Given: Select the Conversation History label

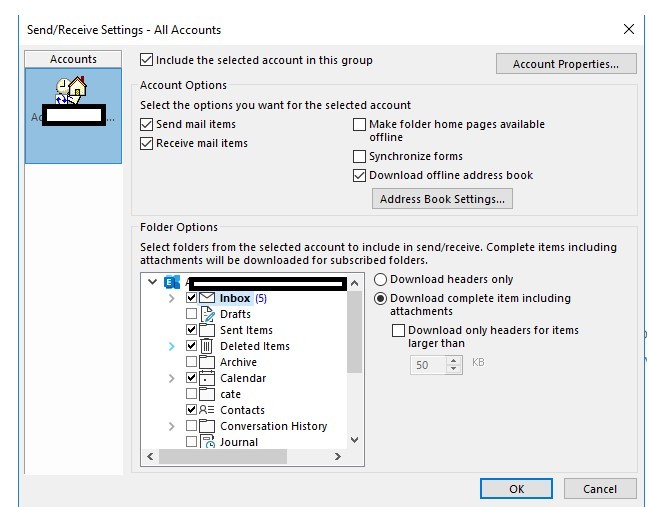Looking at the screenshot, I should (274, 426).
